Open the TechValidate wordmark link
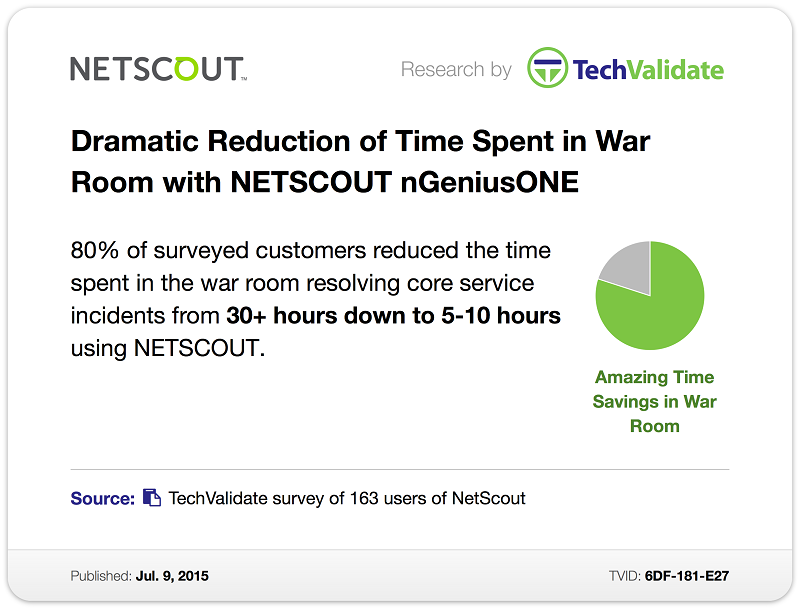800x610 pixels. (648, 70)
